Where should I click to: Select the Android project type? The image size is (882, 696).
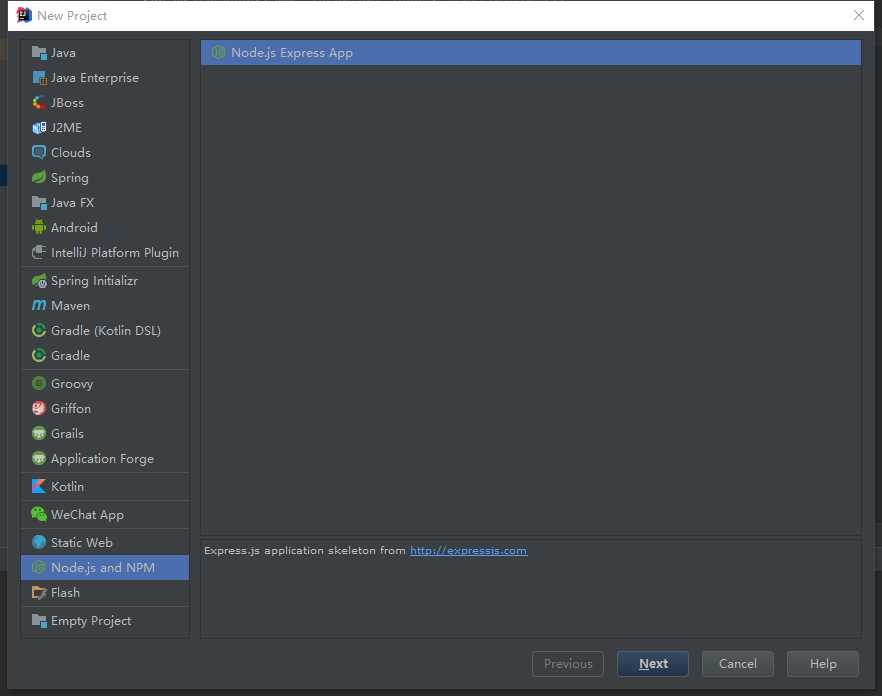74,227
